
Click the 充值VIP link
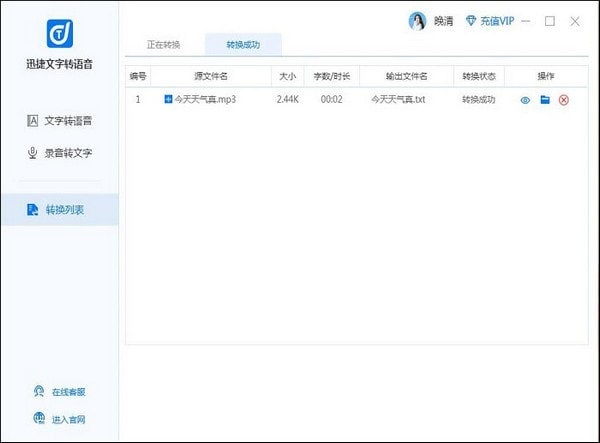click(498, 22)
